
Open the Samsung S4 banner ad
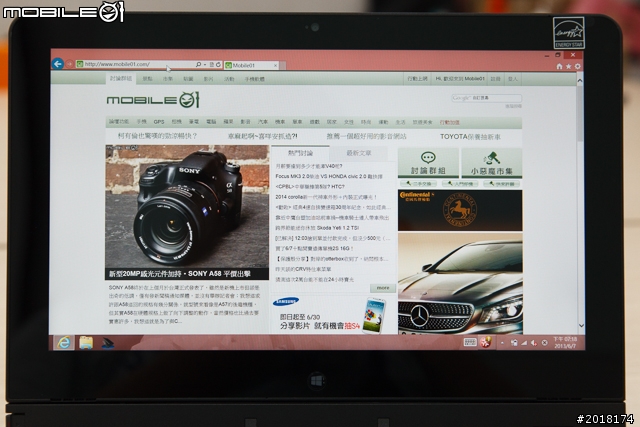(x=332, y=314)
